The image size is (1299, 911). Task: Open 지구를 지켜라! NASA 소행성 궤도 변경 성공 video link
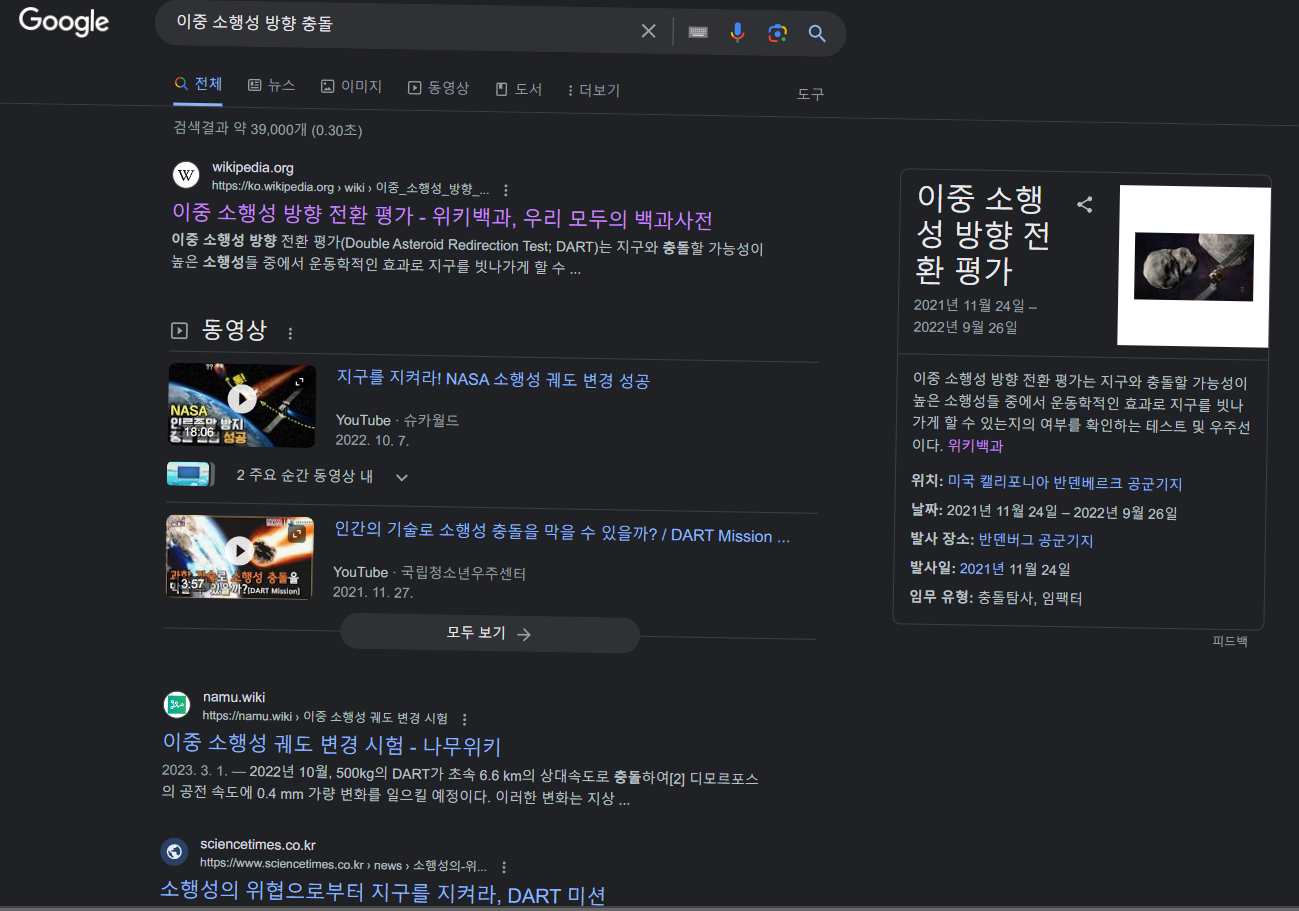[x=493, y=380]
